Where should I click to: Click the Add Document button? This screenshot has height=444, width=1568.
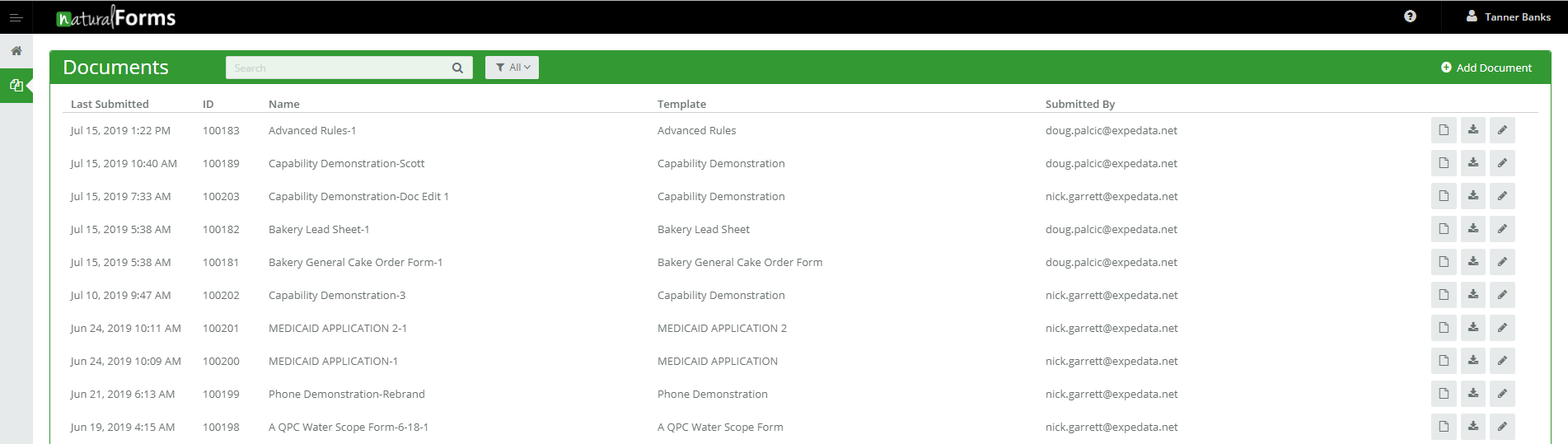pos(1486,68)
